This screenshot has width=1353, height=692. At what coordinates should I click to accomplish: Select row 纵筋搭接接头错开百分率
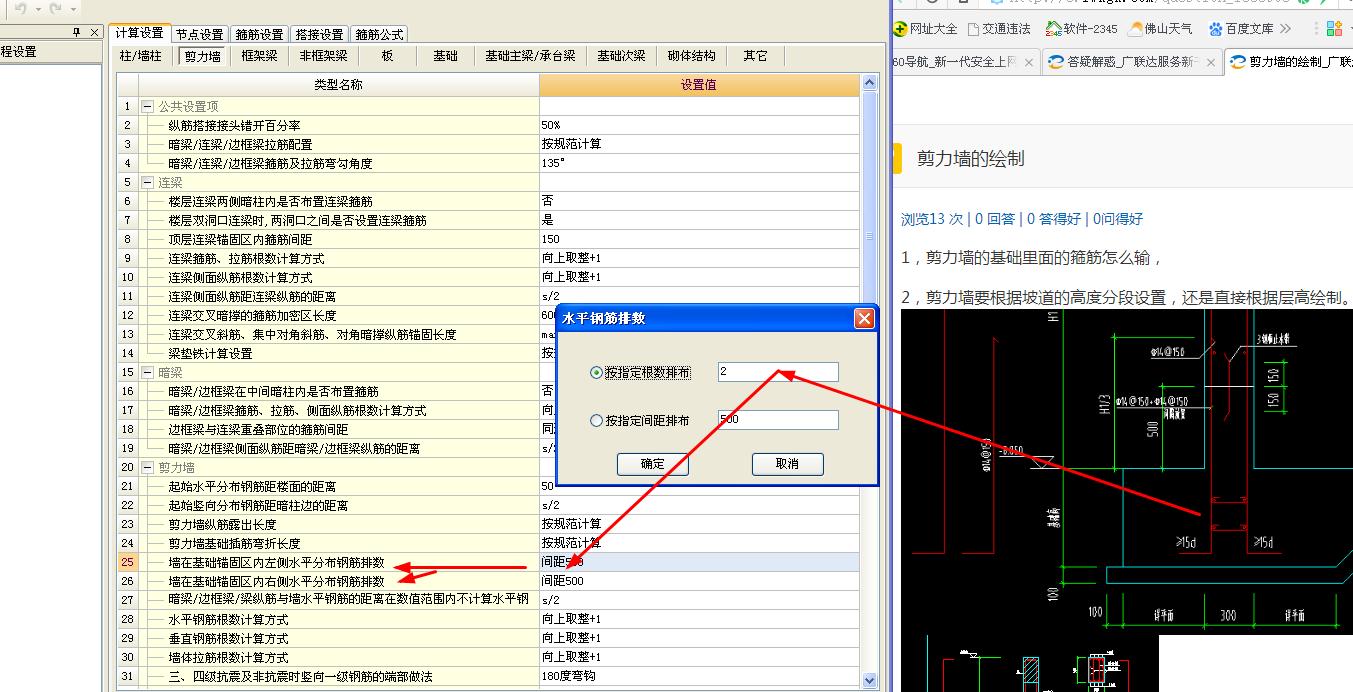pos(488,125)
